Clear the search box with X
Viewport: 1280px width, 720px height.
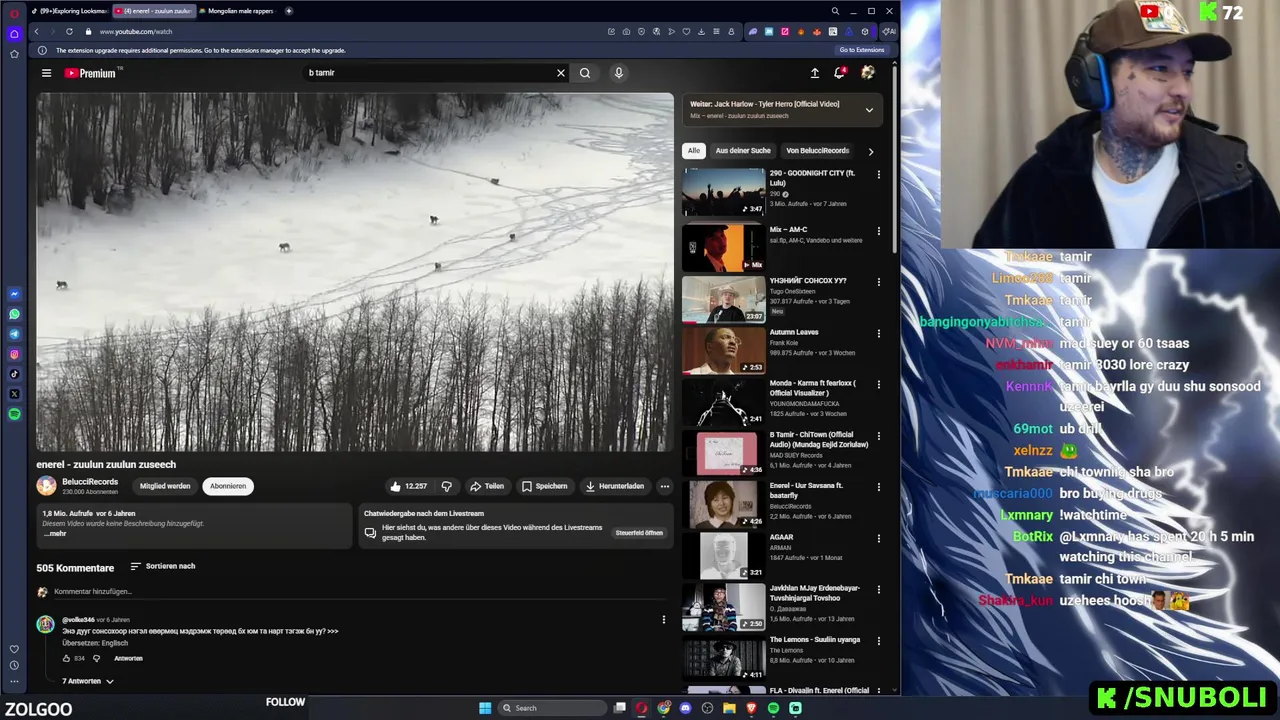point(561,73)
